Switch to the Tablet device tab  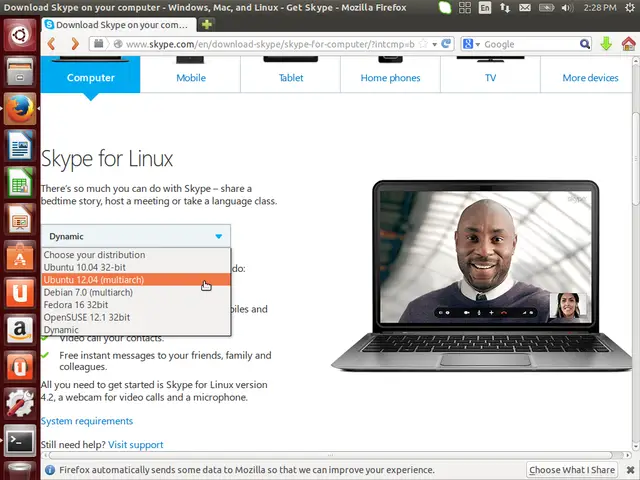[x=291, y=75]
